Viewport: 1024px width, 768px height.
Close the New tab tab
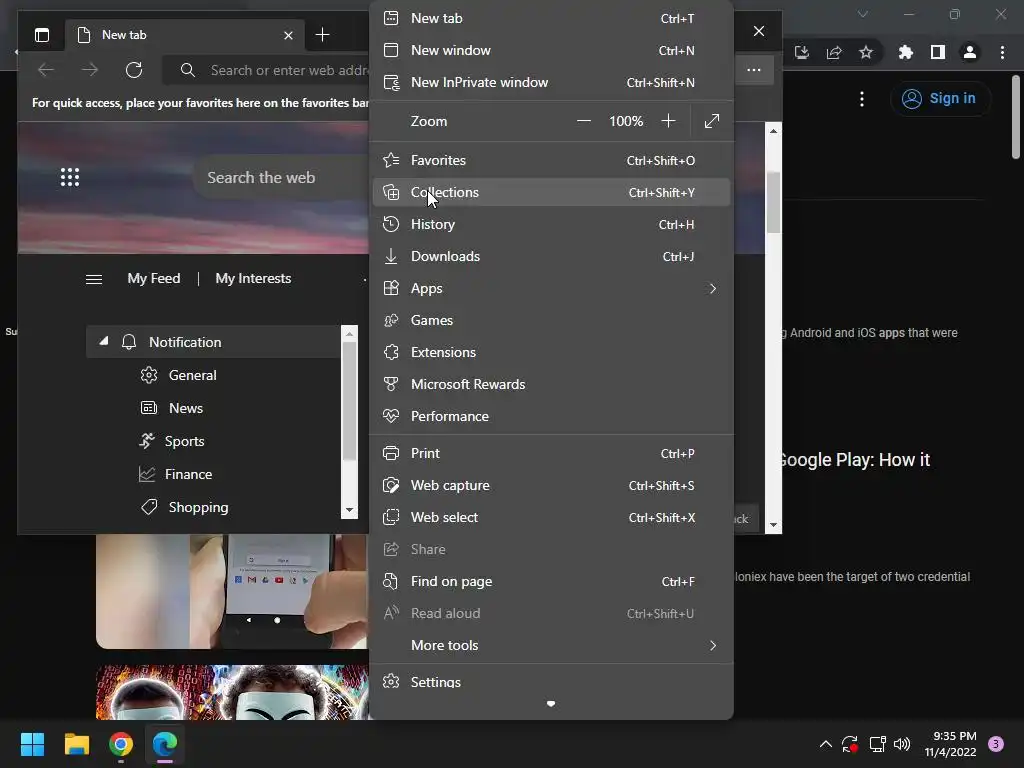(x=288, y=35)
